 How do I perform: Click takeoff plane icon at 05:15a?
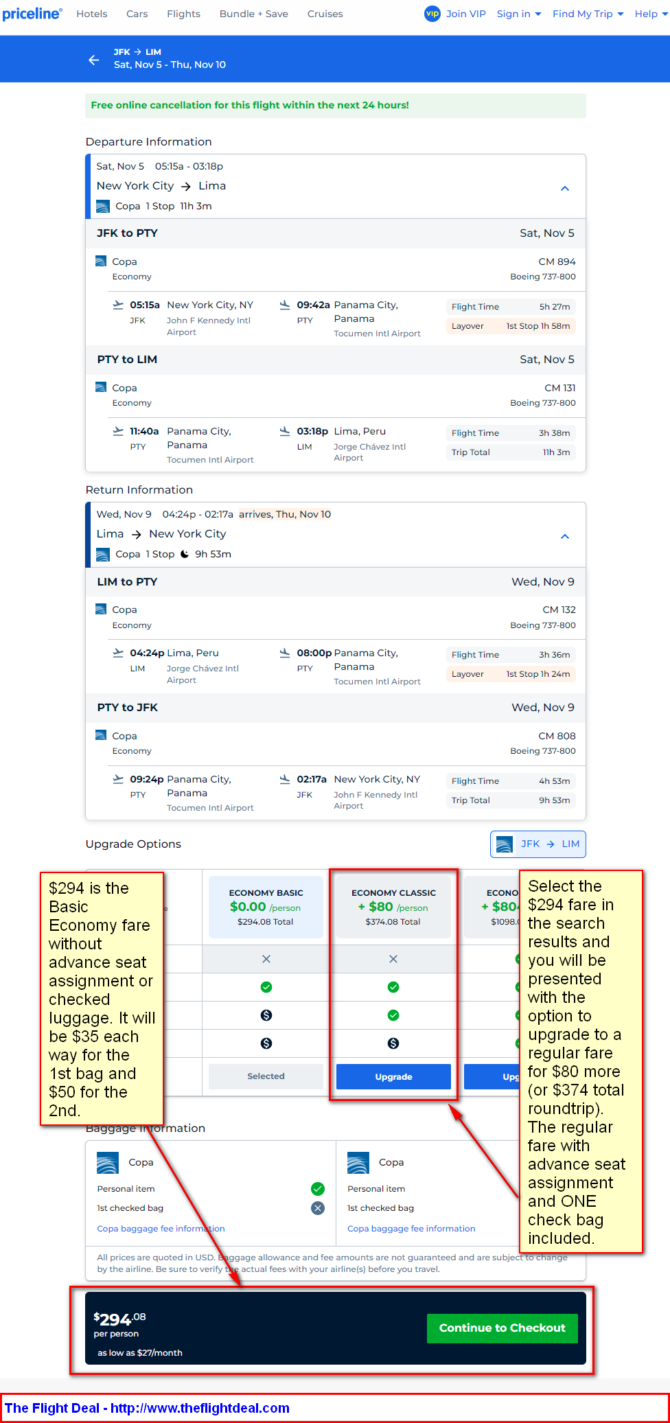coord(119,305)
